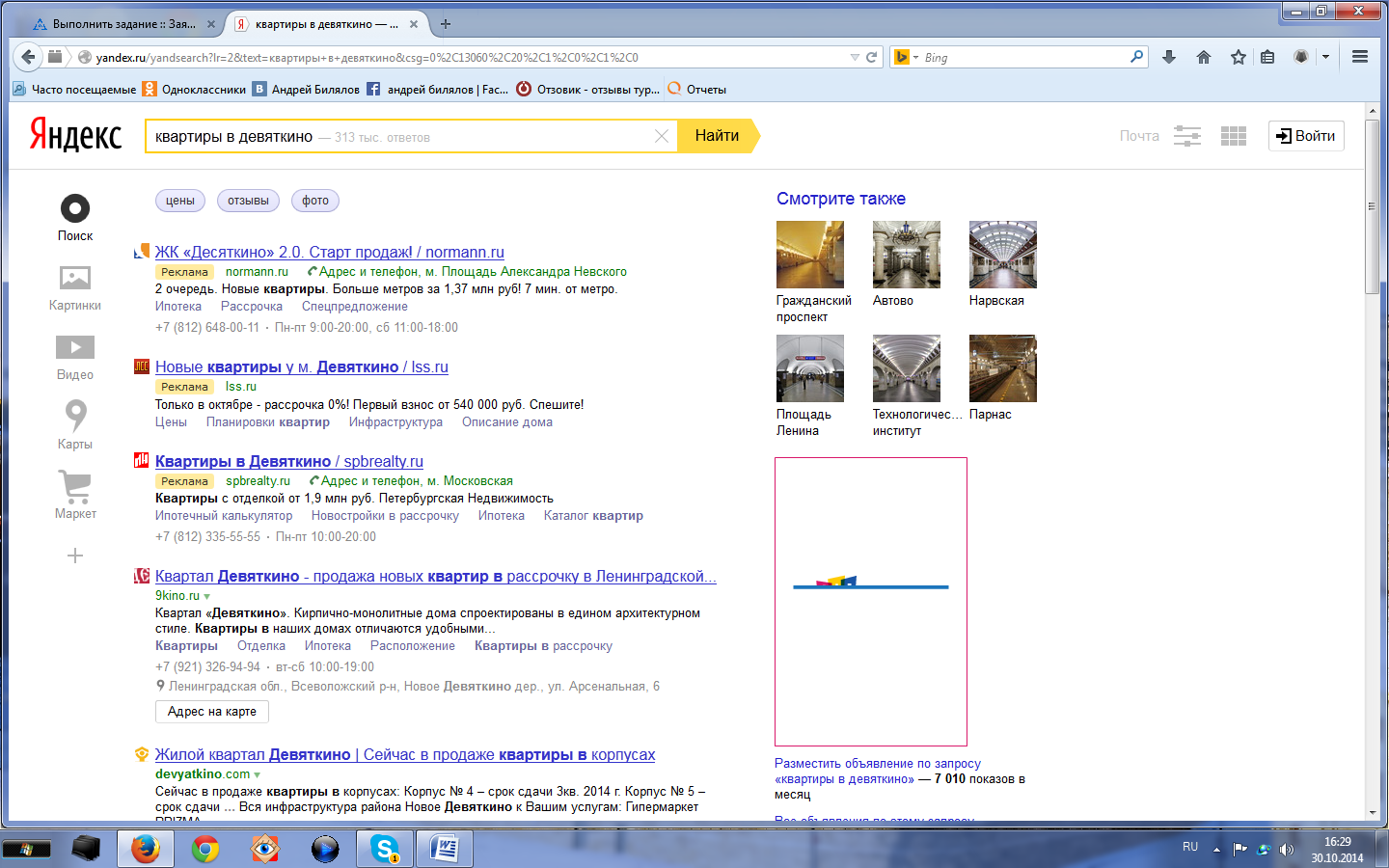Click in the Bing search box
This screenshot has height=868, width=1389.
pyautogui.click(x=1024, y=57)
